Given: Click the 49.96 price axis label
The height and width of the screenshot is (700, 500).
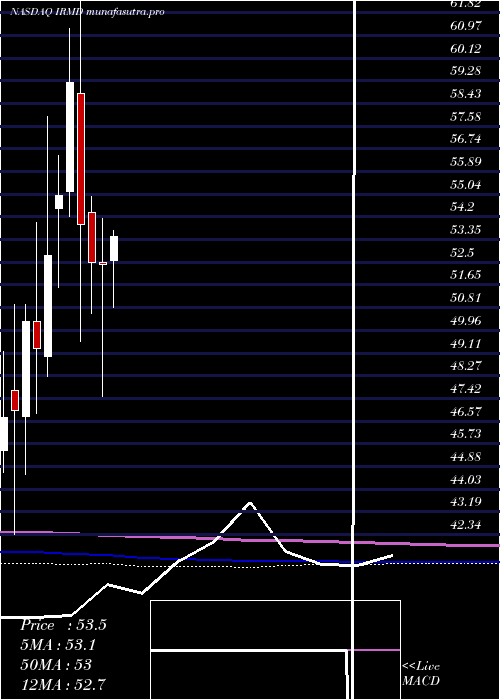Looking at the screenshot, I should tap(466, 321).
